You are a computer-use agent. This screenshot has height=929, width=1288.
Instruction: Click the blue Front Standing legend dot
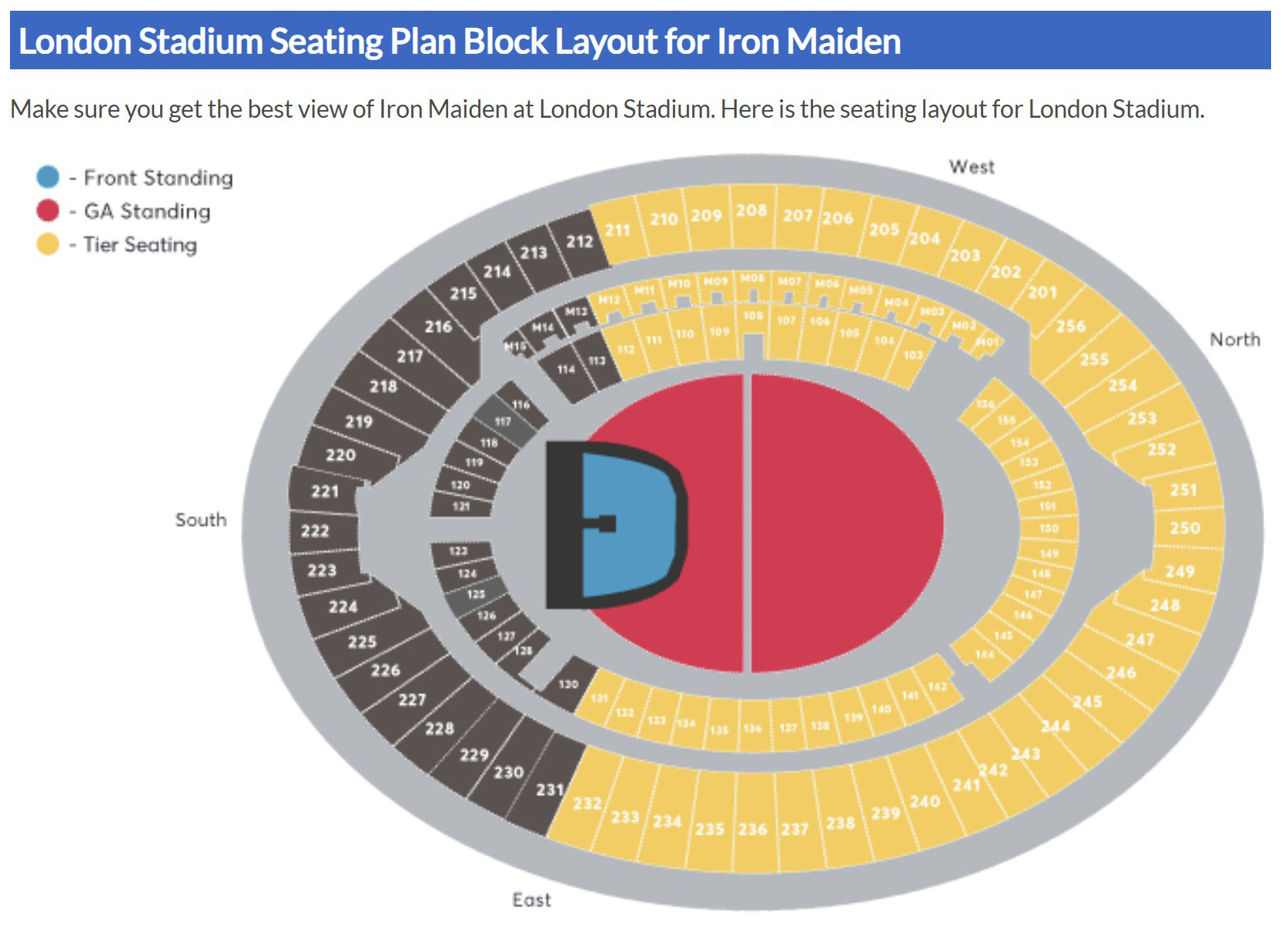[x=48, y=177]
